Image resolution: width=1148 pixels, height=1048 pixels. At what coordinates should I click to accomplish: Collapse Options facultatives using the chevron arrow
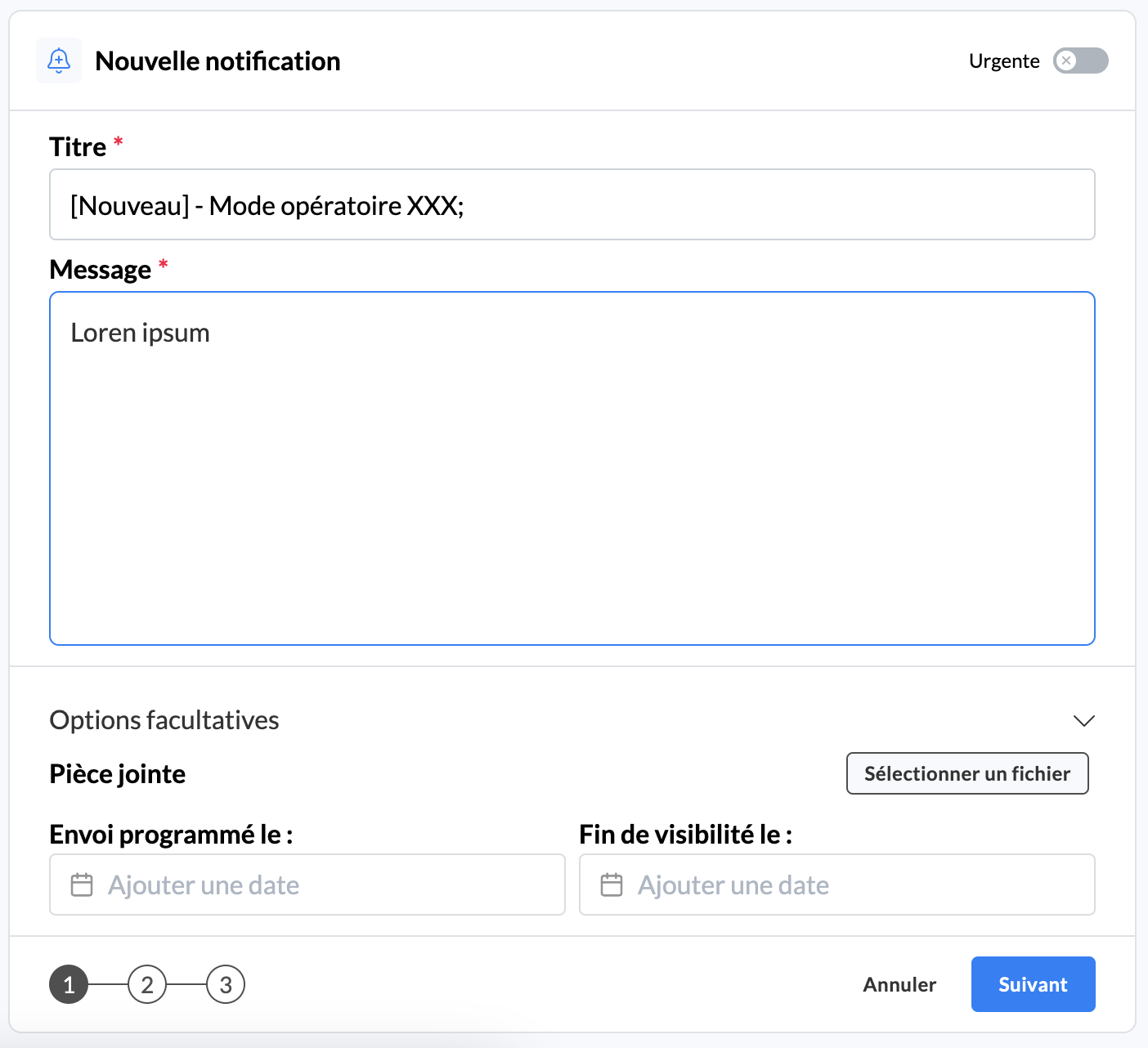[1083, 720]
